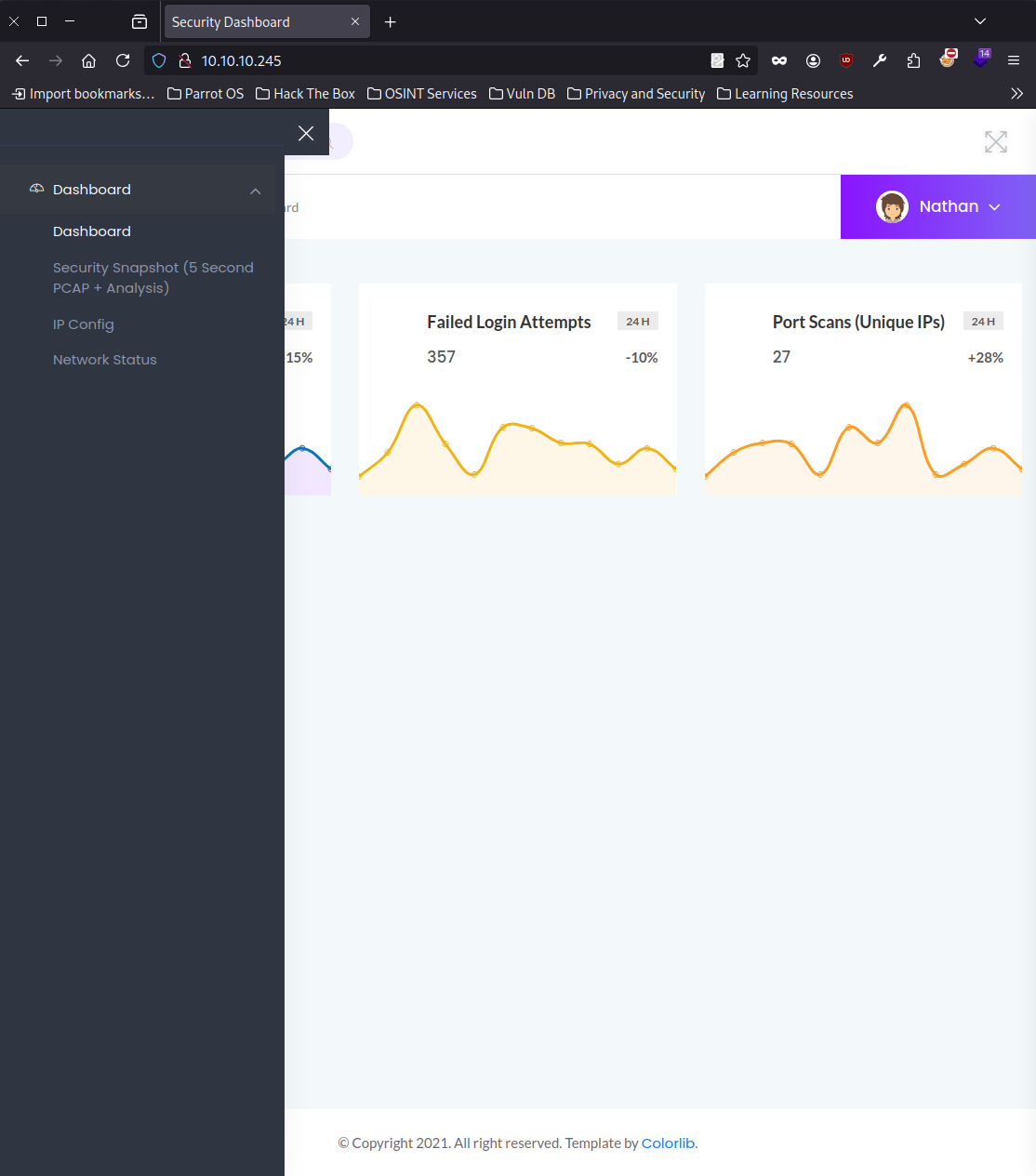This screenshot has height=1176, width=1036.
Task: Reload the page with refresh icon
Action: click(123, 60)
